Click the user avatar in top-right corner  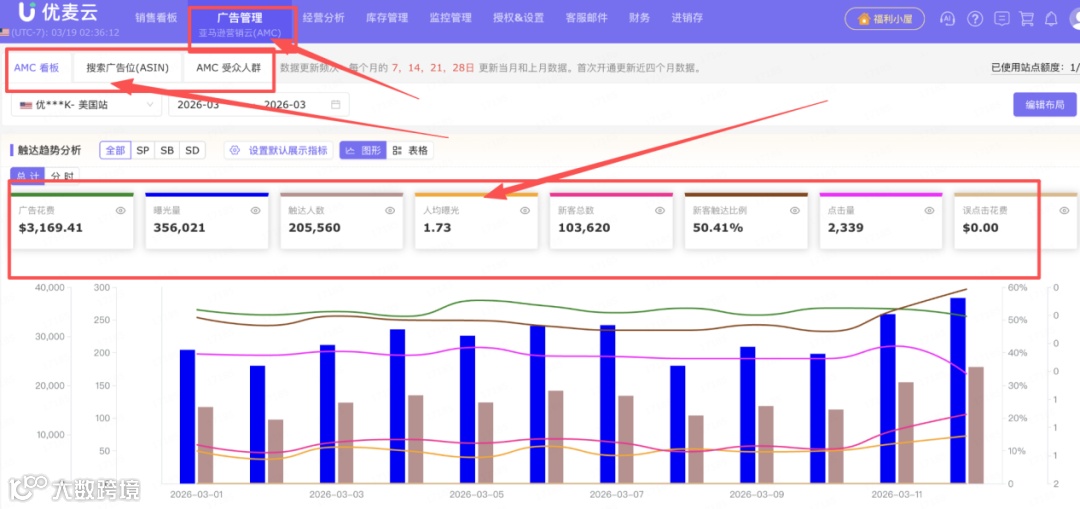[1074, 19]
